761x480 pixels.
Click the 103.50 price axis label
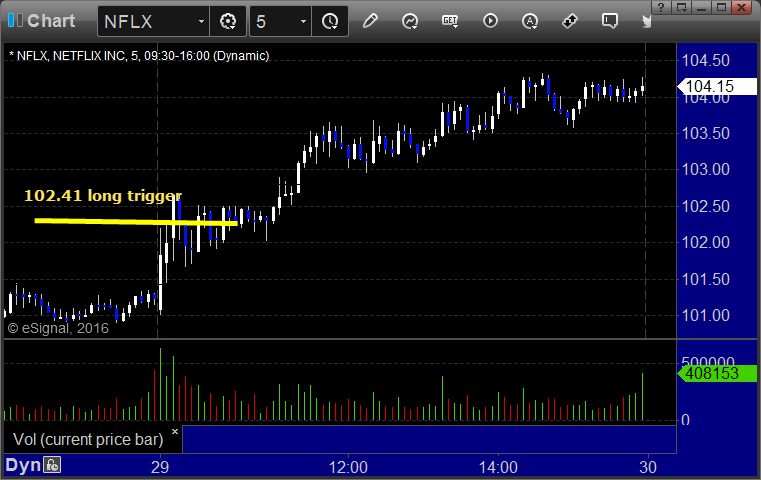coord(706,133)
